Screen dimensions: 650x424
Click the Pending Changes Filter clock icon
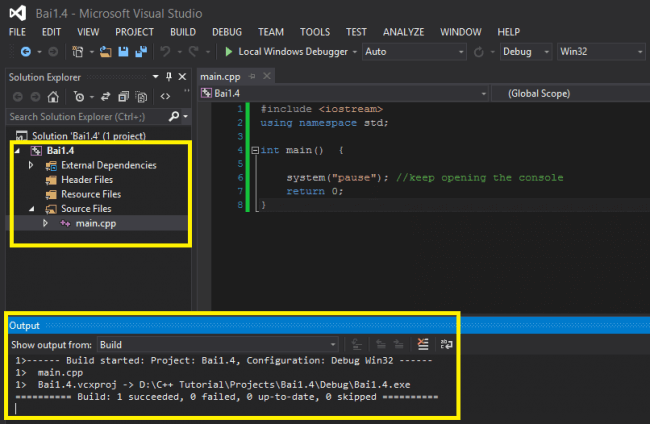(79, 97)
